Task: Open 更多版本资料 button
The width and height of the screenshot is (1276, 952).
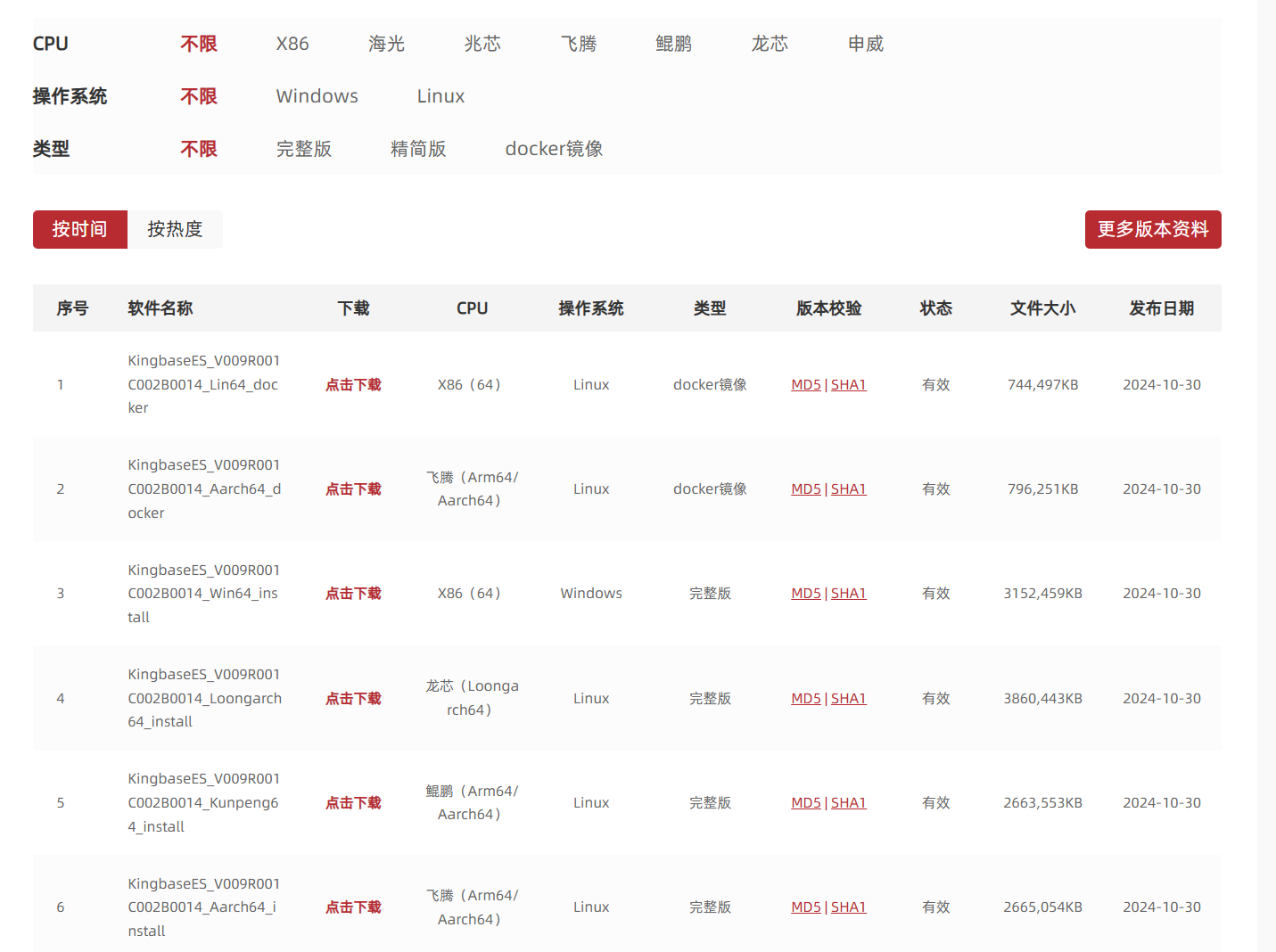Action: click(x=1153, y=229)
